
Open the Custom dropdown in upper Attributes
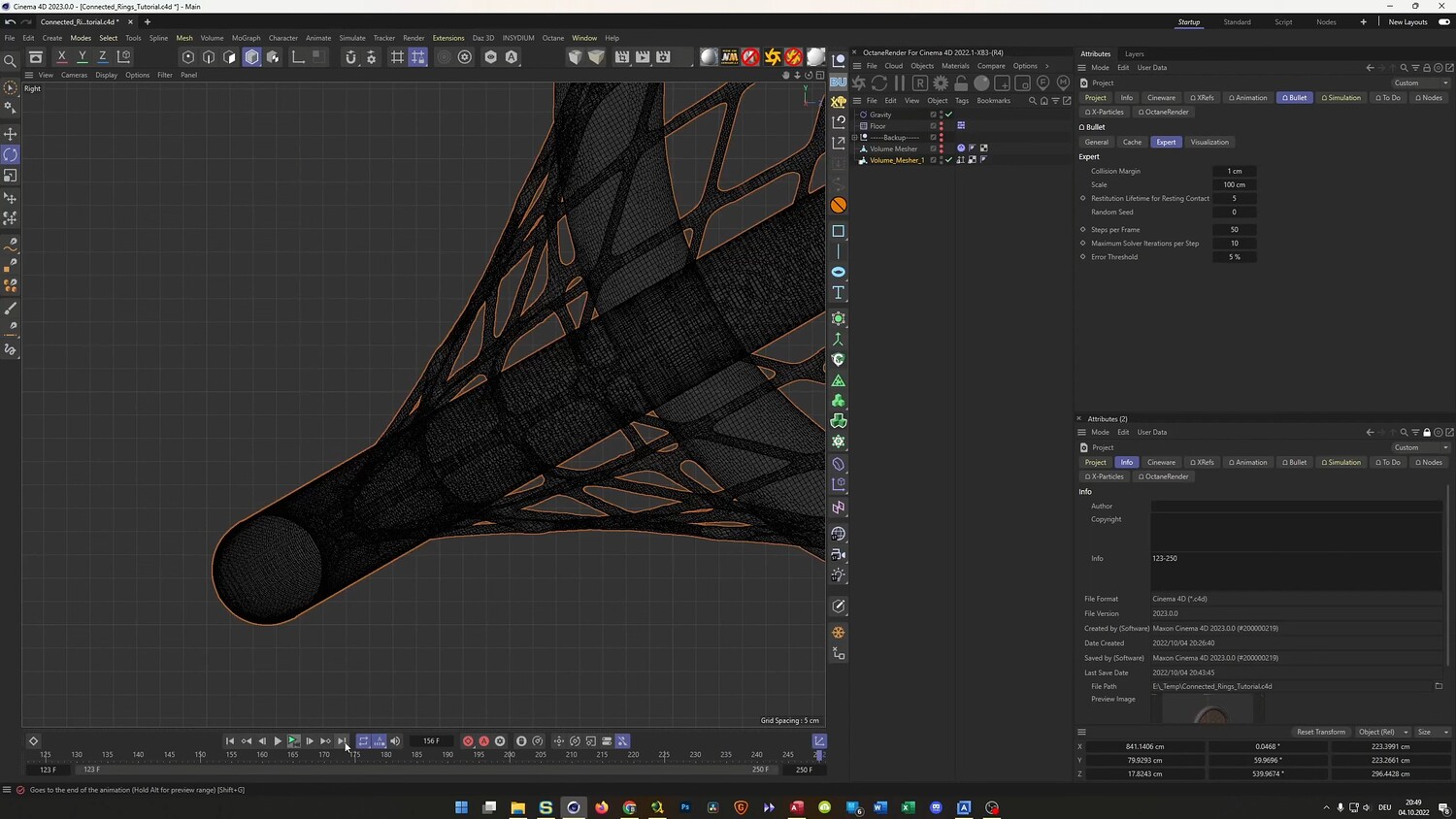pyautogui.click(x=1420, y=83)
